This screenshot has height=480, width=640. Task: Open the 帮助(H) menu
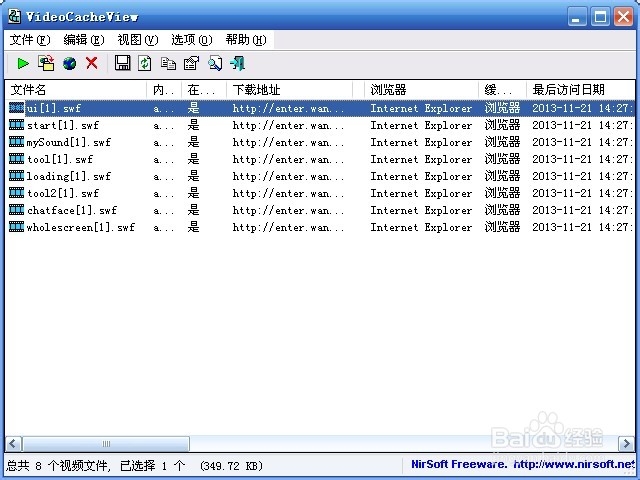click(246, 40)
